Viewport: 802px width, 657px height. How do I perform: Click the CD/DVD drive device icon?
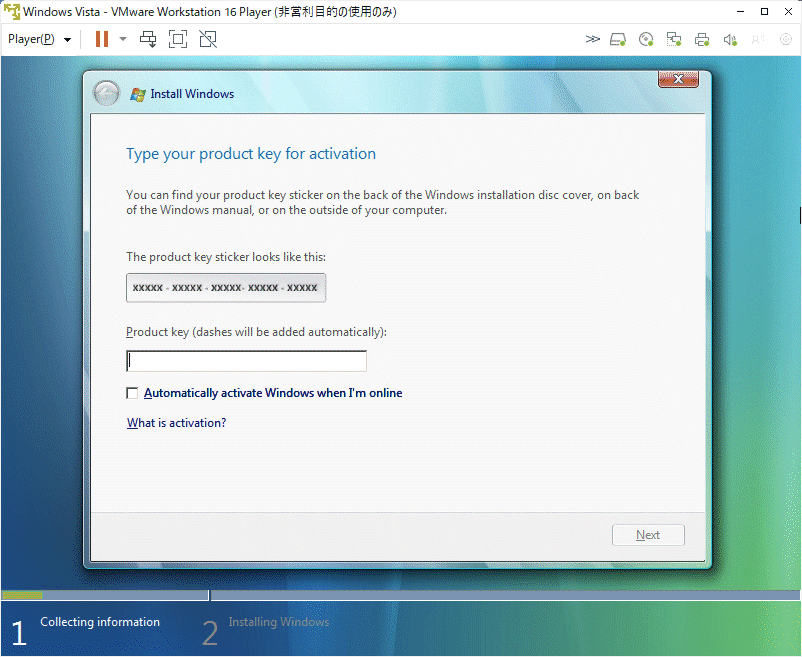[646, 39]
